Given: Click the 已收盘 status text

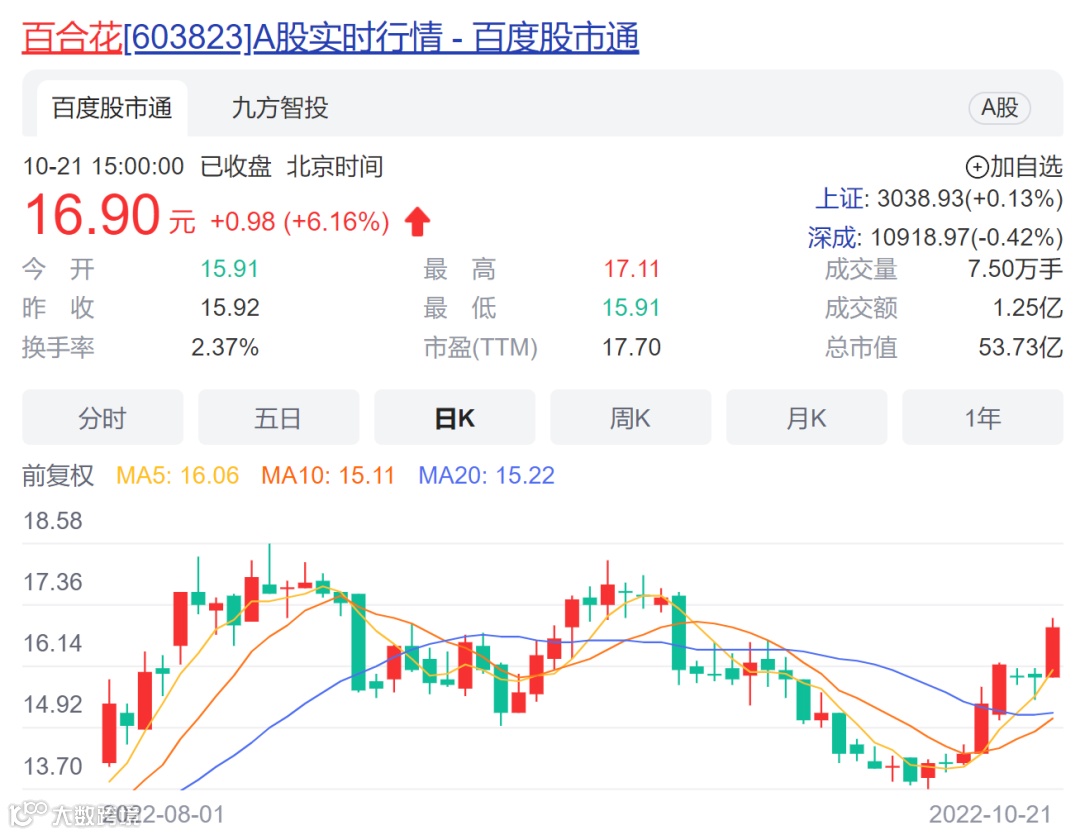Looking at the screenshot, I should [x=236, y=167].
